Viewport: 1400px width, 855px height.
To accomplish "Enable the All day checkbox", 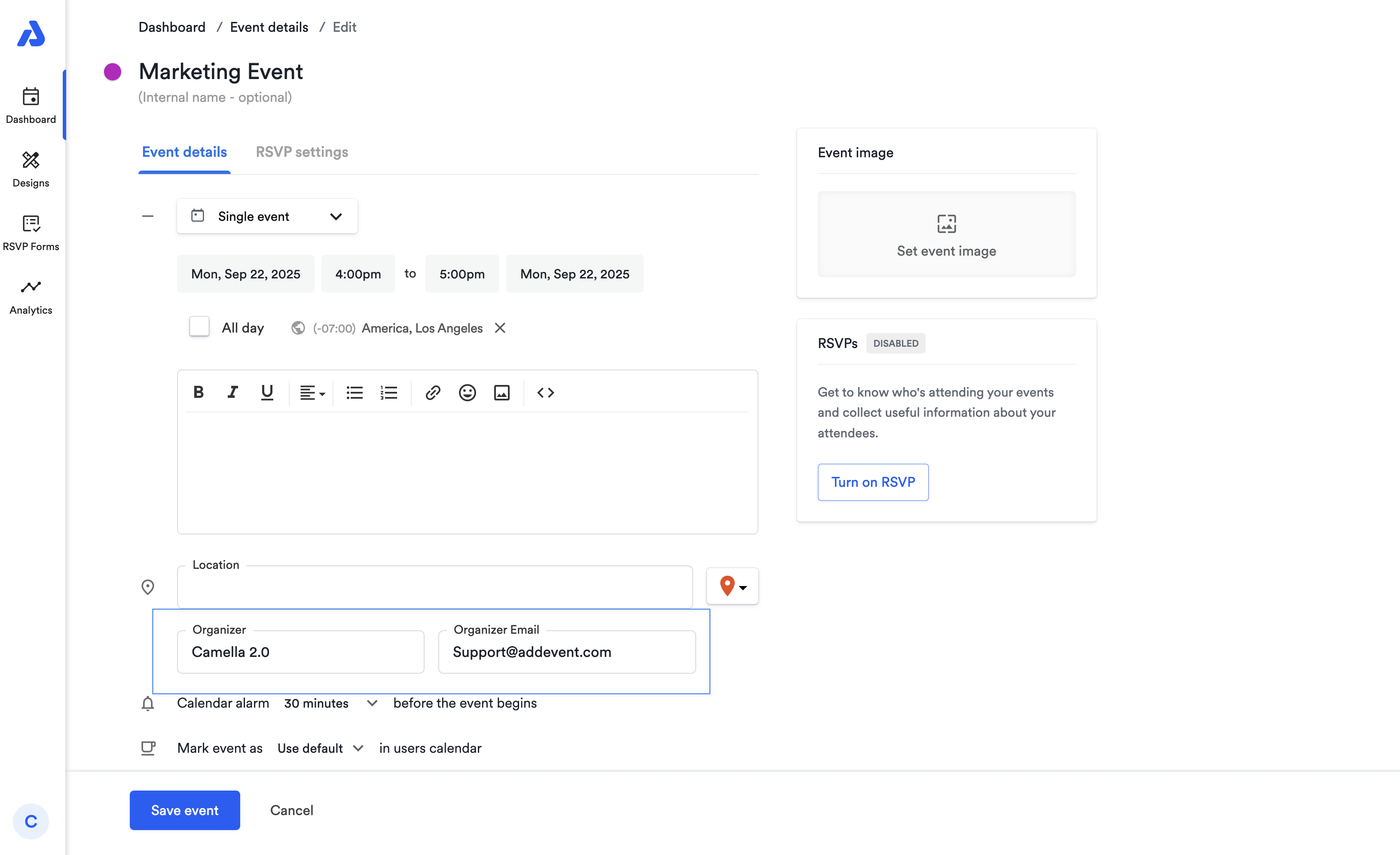I will tap(199, 327).
